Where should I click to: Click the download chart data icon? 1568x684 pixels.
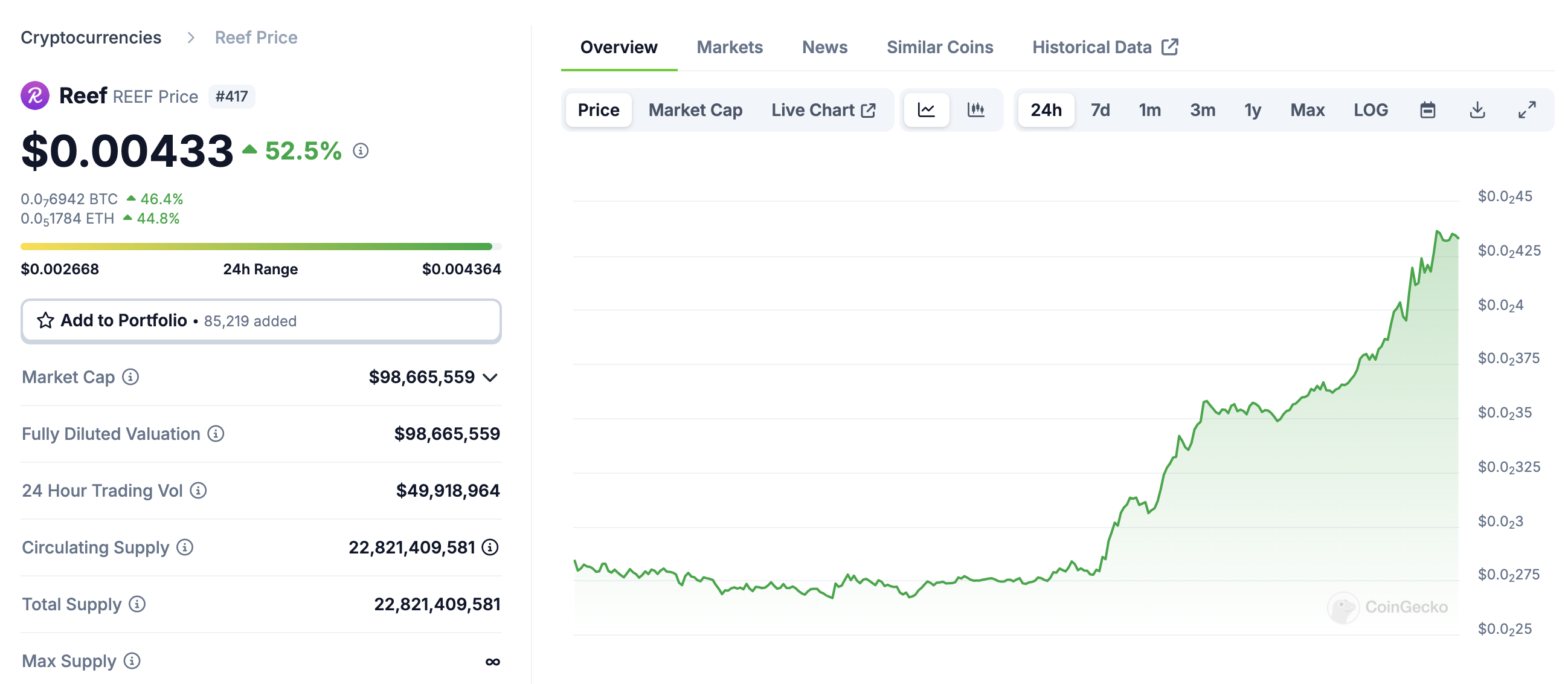[x=1477, y=109]
